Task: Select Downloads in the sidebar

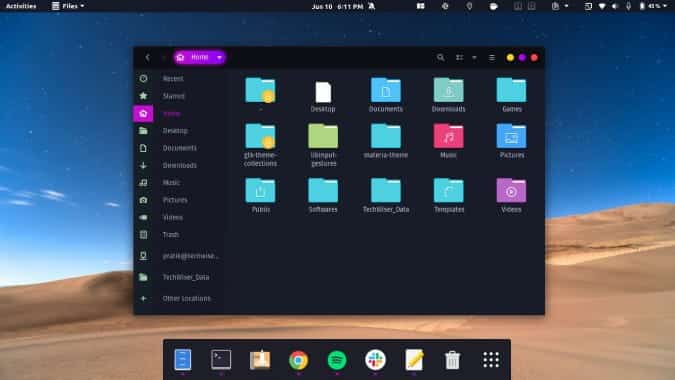Action: 179,165
